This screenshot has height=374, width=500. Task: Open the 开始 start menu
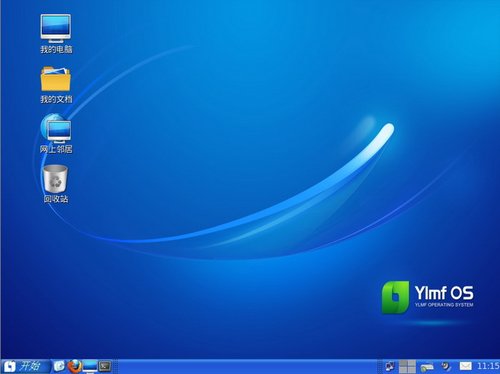[25, 367]
